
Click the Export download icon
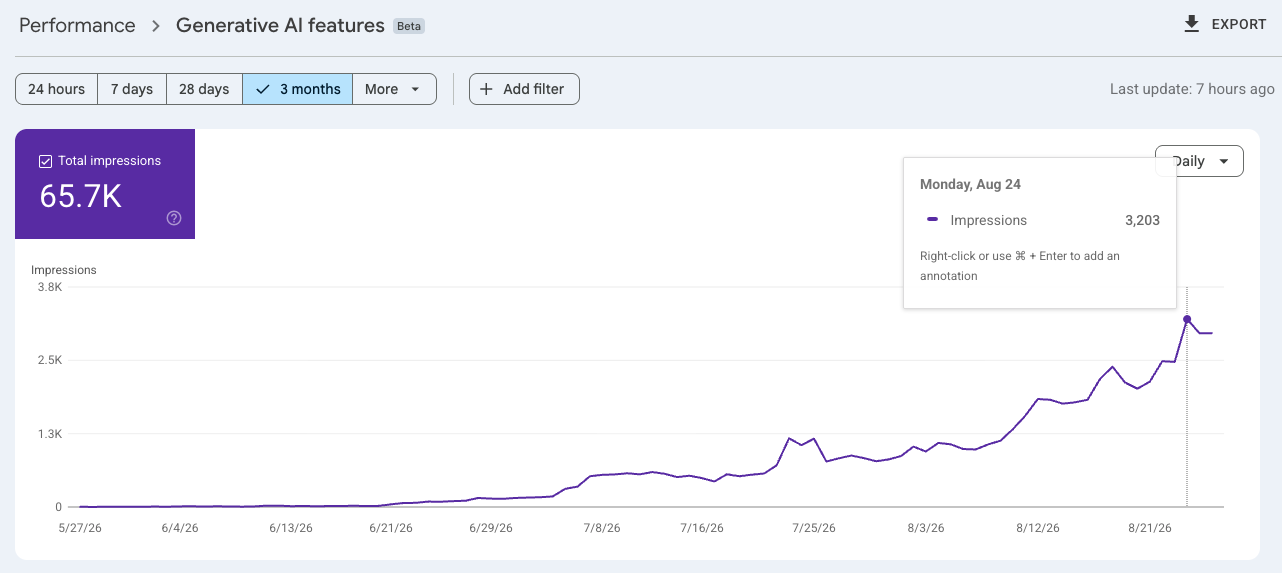tap(1191, 24)
